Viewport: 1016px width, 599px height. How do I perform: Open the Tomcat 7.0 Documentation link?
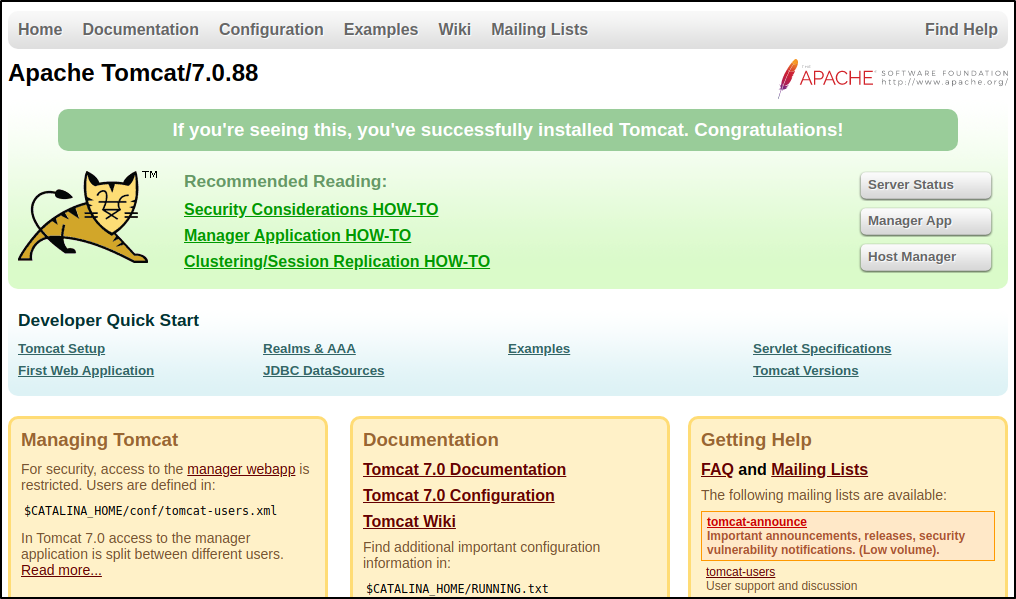(x=464, y=470)
